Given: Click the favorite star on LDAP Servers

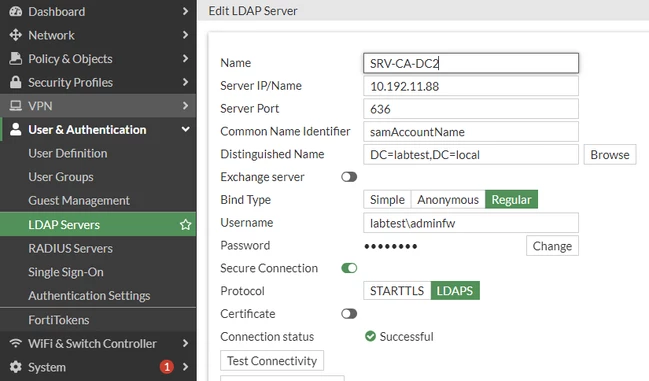Looking at the screenshot, I should point(185,225).
